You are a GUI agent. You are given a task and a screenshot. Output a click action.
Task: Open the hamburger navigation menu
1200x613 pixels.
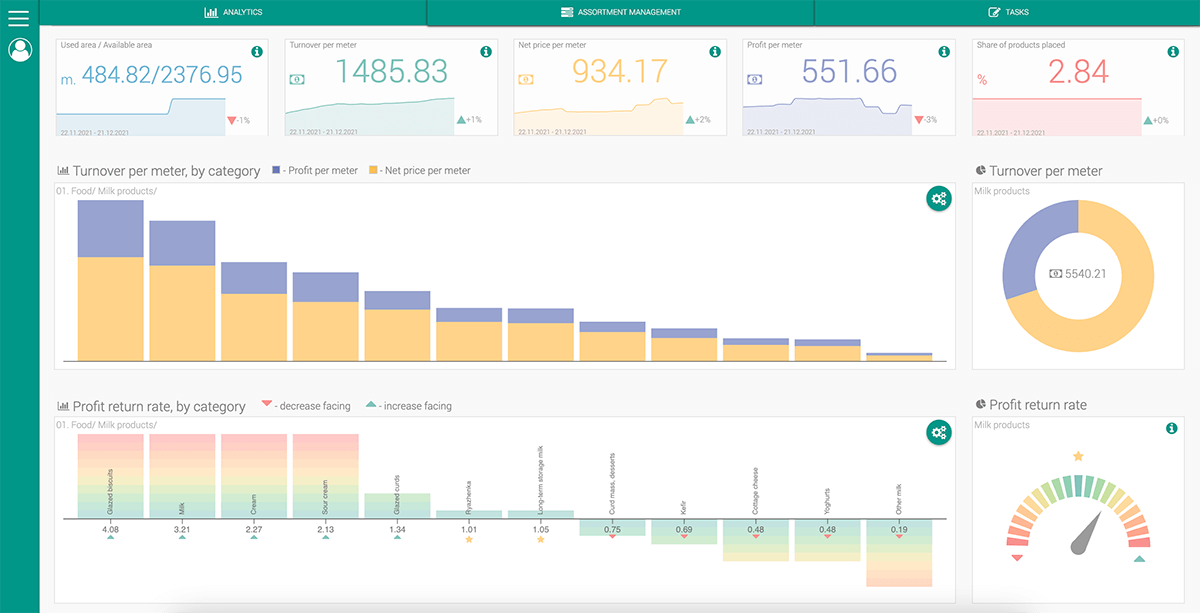20,18
